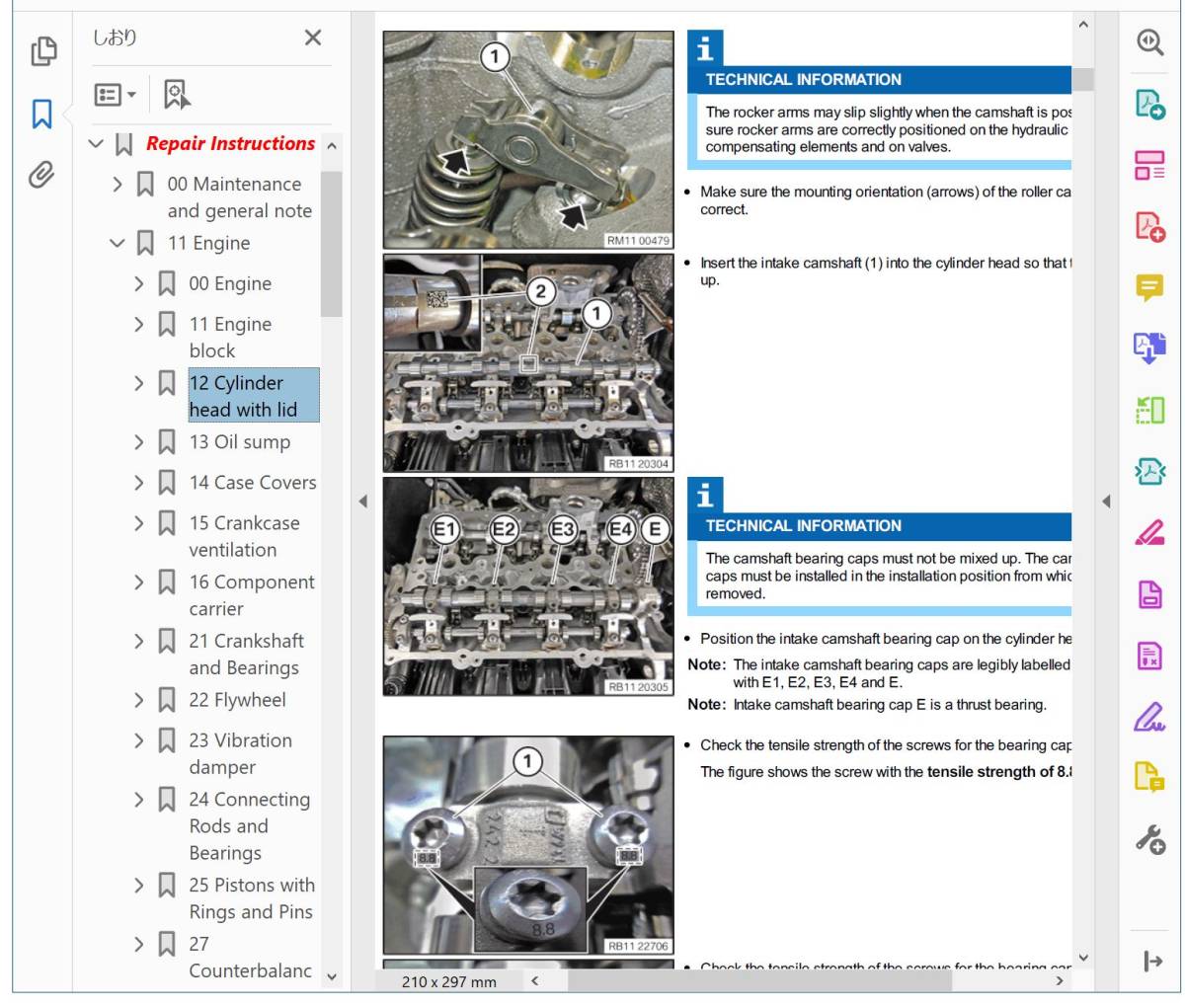Click the find current bookmark icon

coord(176,95)
